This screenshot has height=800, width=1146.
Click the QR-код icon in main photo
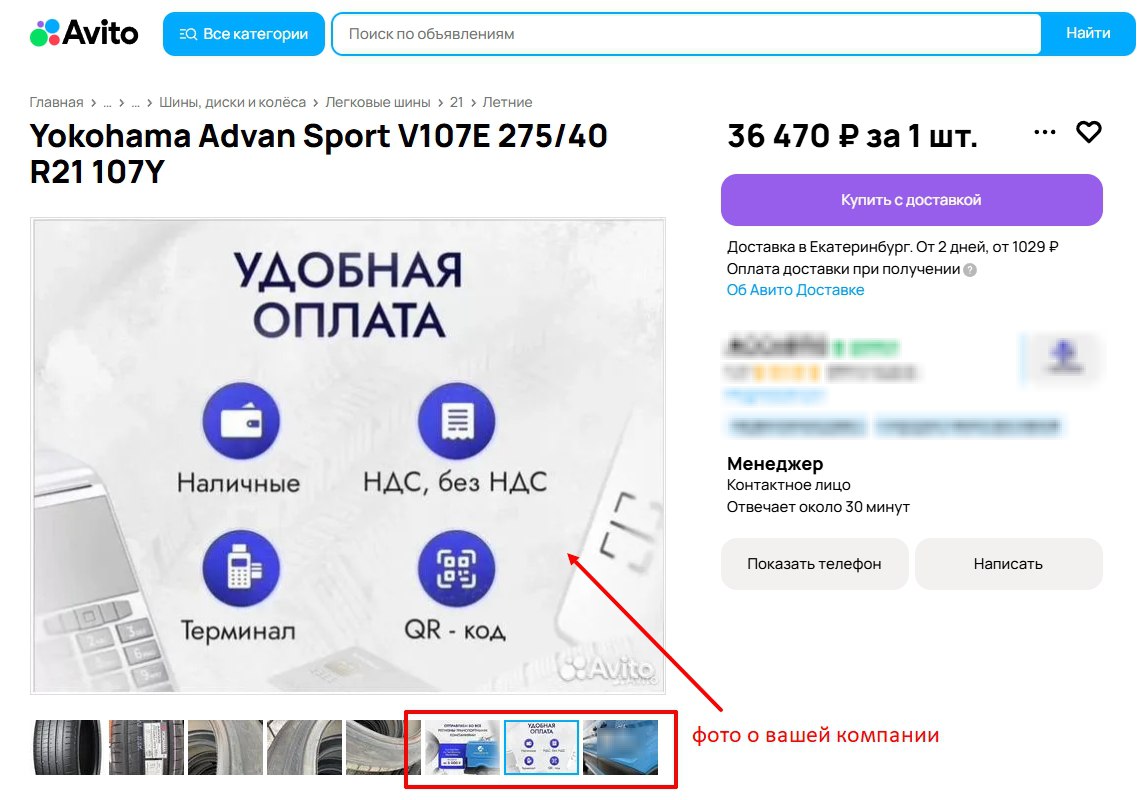tap(456, 568)
